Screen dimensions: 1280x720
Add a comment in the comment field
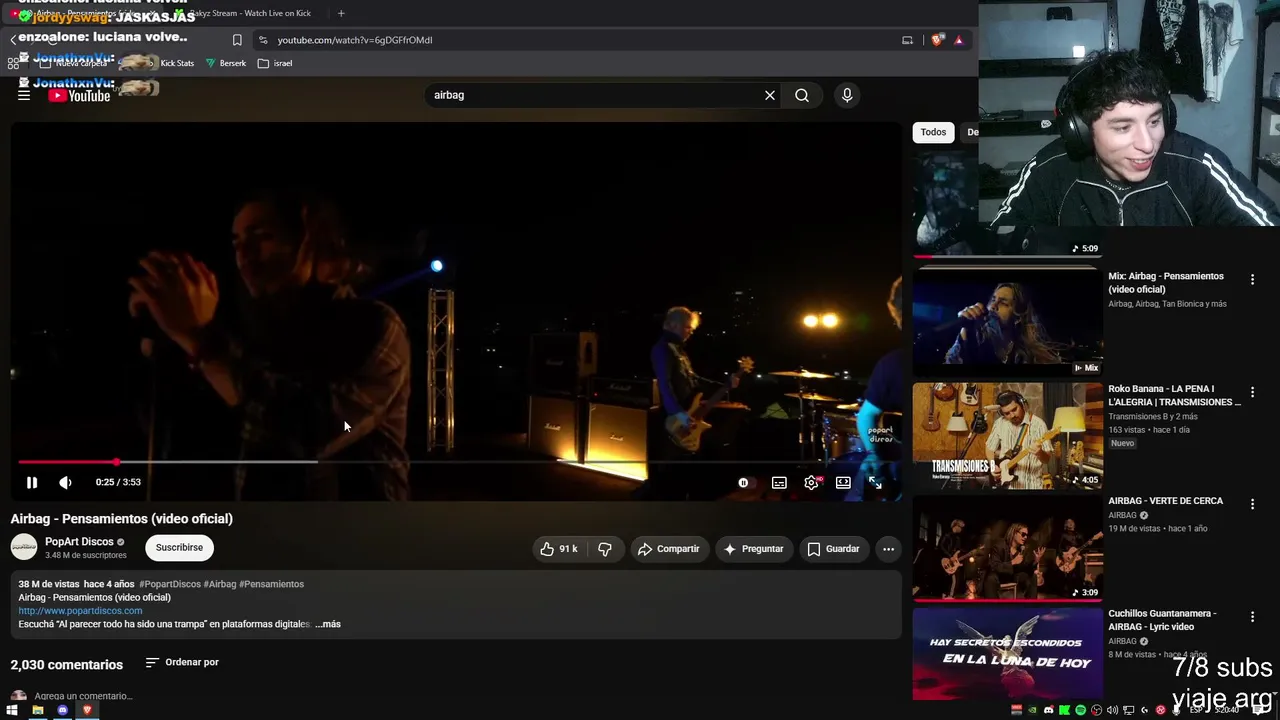[x=82, y=696]
